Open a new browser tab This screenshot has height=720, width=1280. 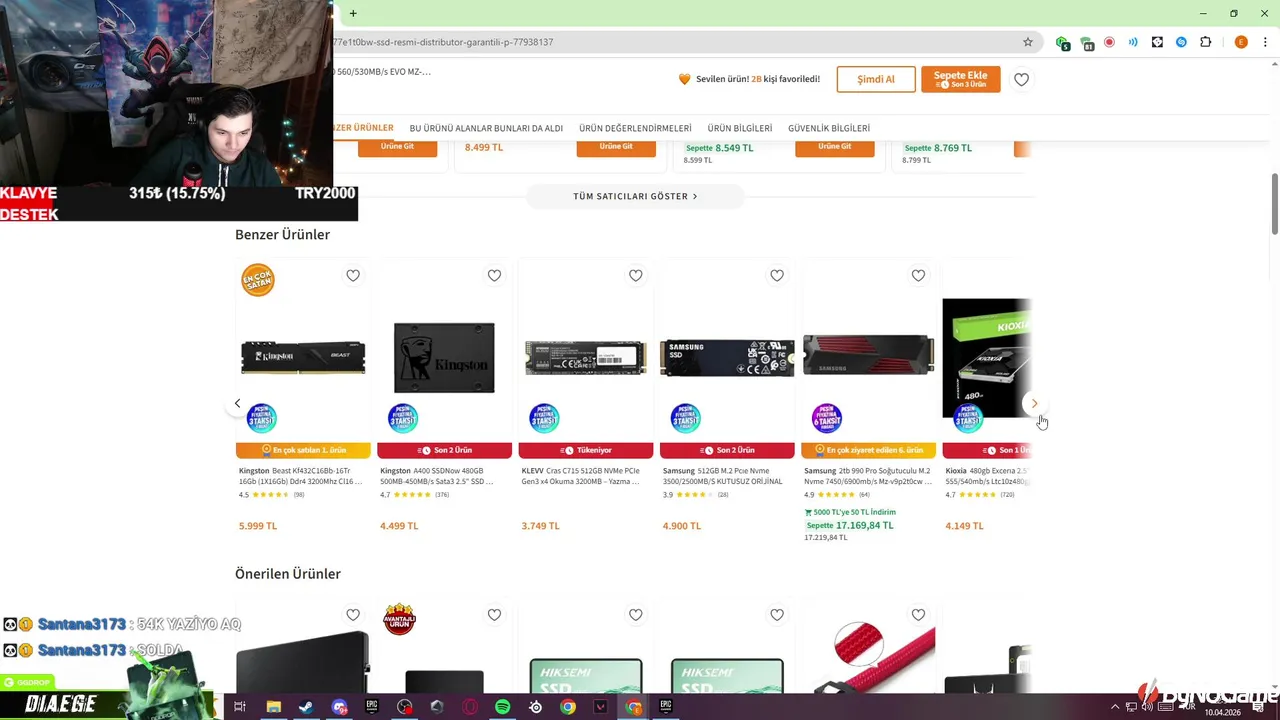353,13
